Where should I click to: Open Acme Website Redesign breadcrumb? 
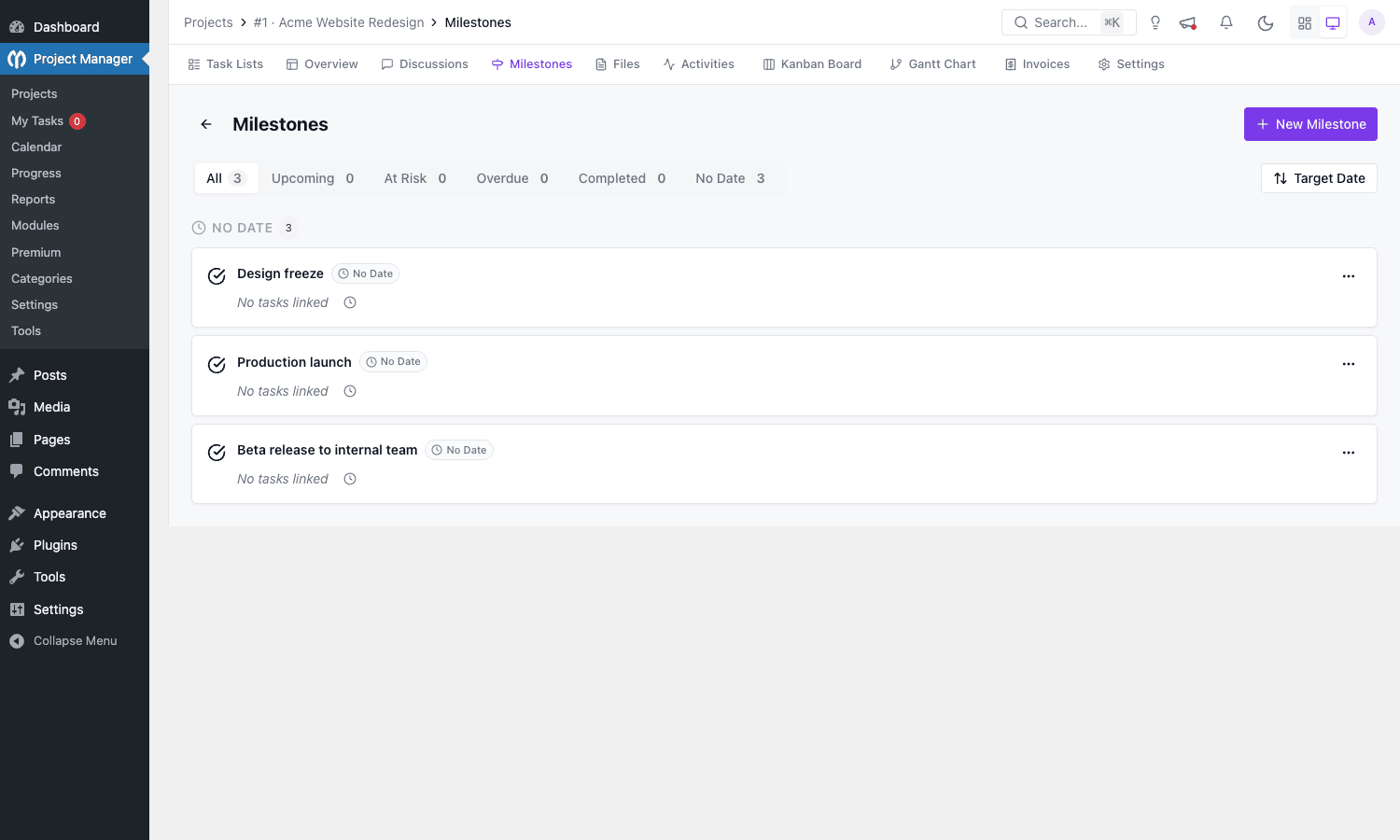coord(339,22)
